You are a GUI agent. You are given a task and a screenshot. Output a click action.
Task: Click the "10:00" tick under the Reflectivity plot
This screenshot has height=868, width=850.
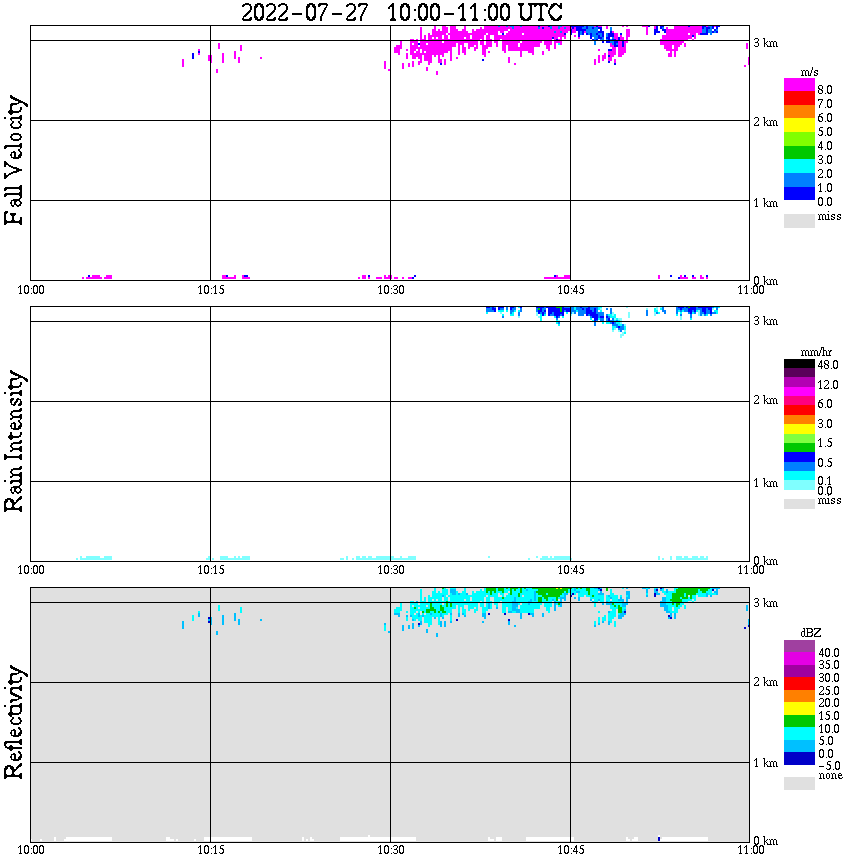click(30, 850)
